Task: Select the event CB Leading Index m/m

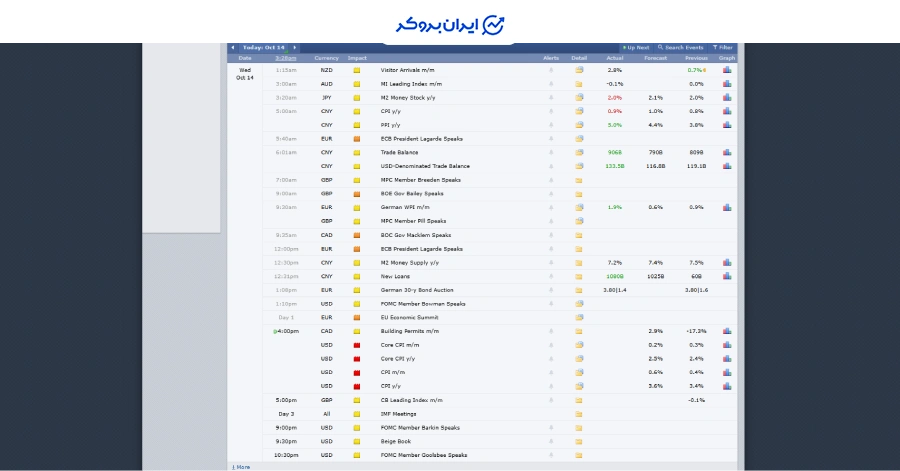Action: 412,400
